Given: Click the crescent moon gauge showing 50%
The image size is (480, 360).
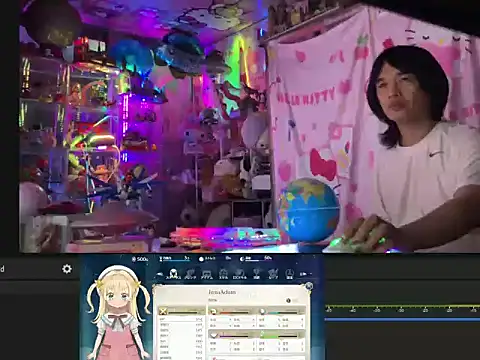Looking at the screenshot, I should coord(256,258).
